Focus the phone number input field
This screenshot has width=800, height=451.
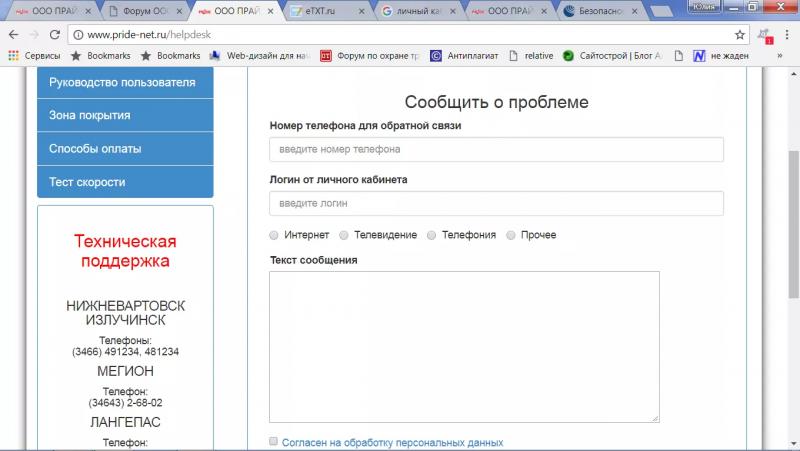point(496,149)
